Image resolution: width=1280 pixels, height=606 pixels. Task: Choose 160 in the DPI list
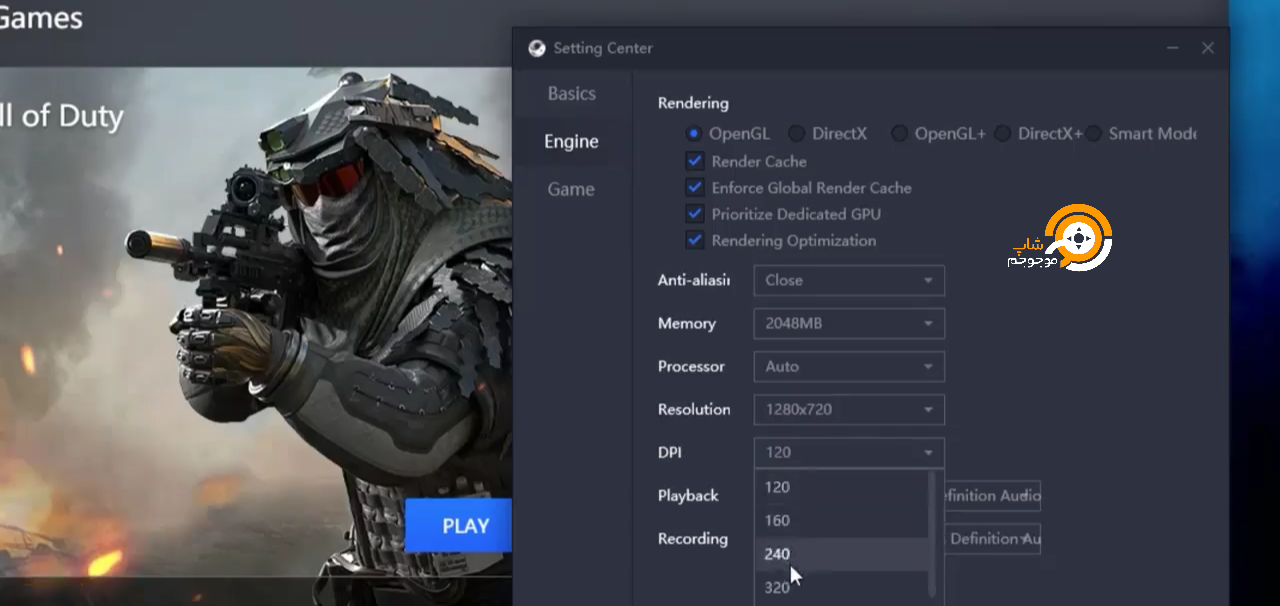coord(841,520)
